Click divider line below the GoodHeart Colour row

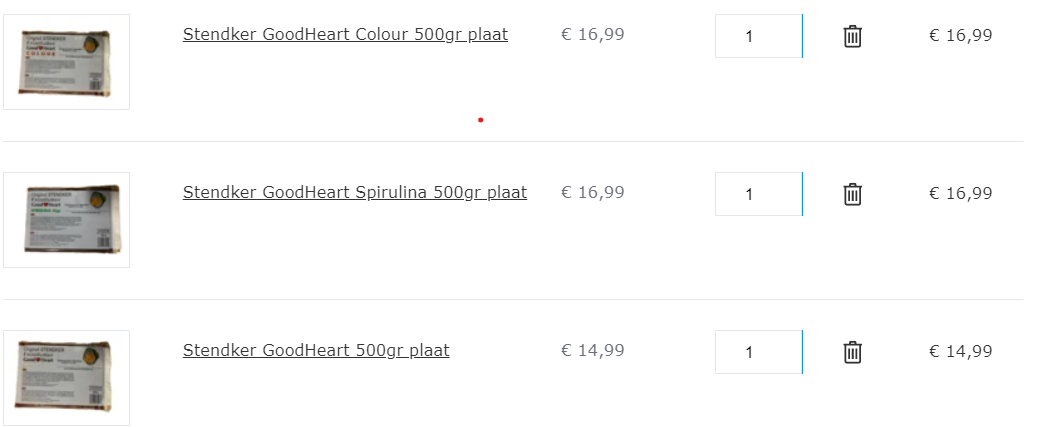point(512,141)
